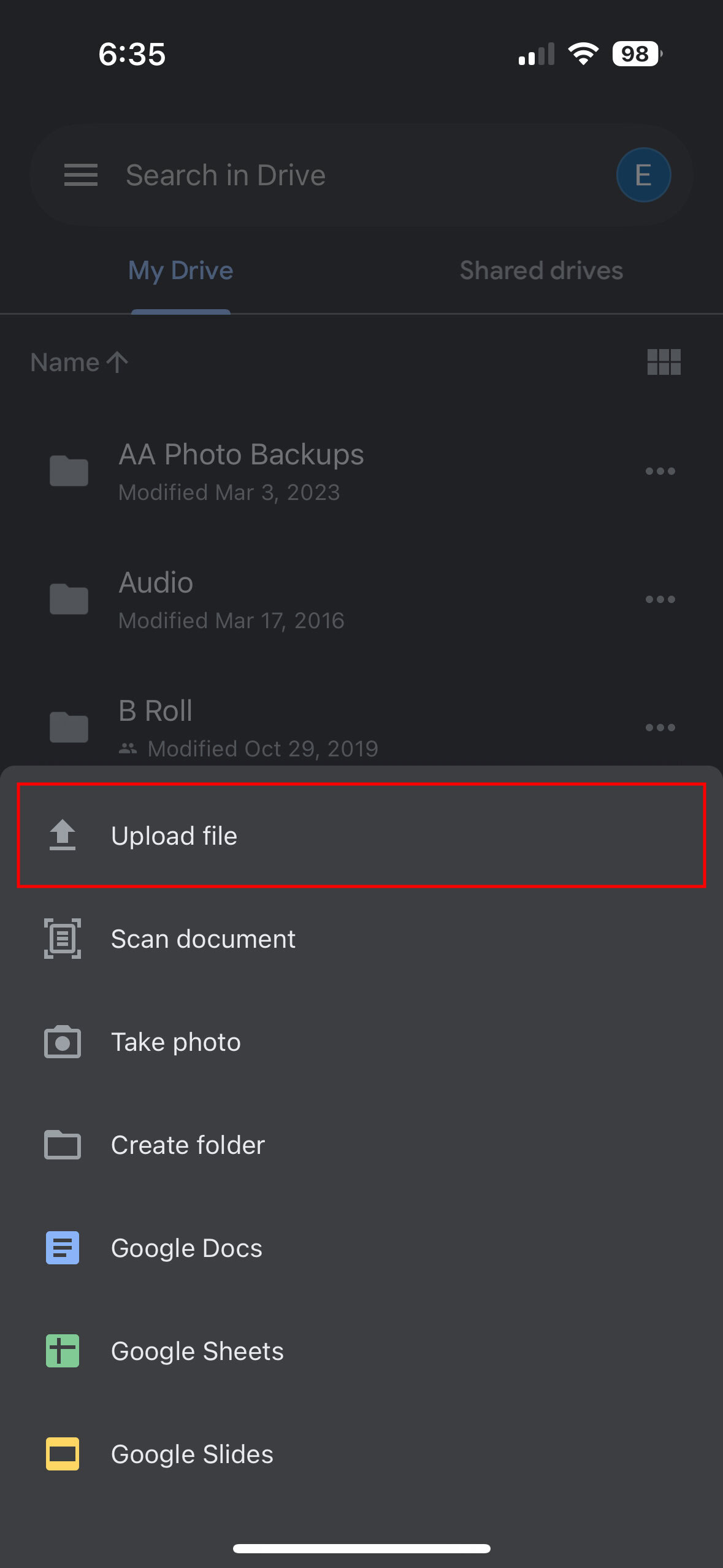
Task: Open more options for AA Photo Backups
Action: coord(660,471)
